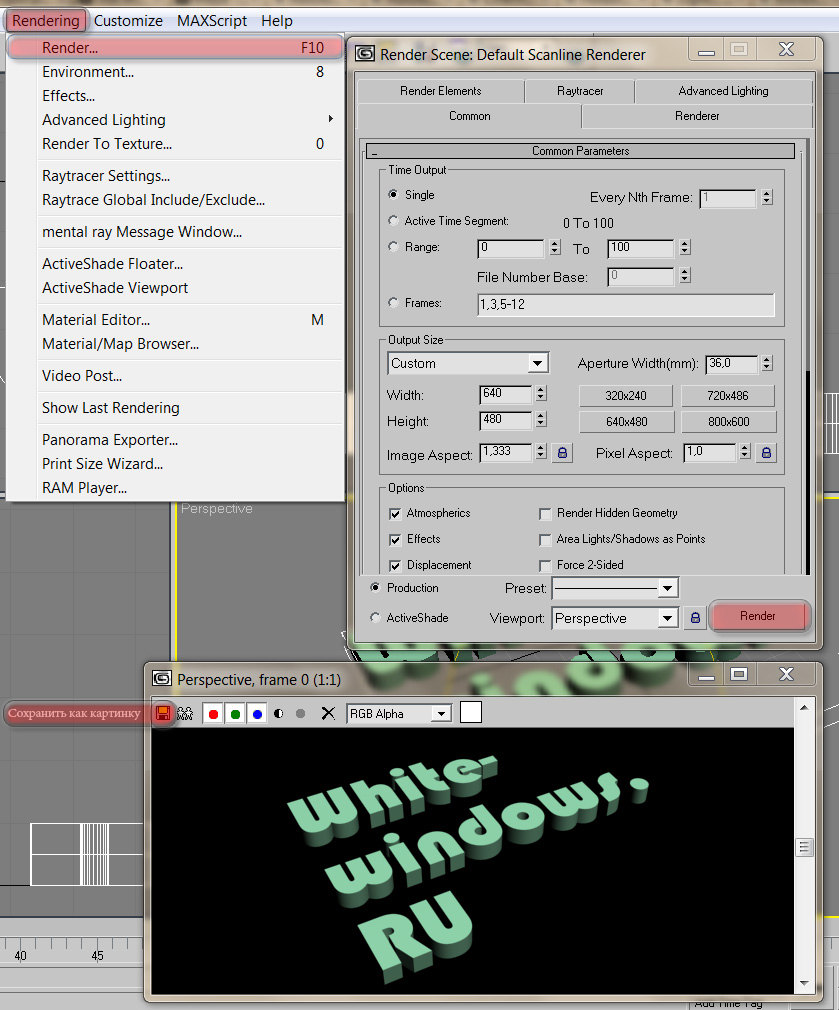Open the Viewport Perspective dropdown

[668, 618]
